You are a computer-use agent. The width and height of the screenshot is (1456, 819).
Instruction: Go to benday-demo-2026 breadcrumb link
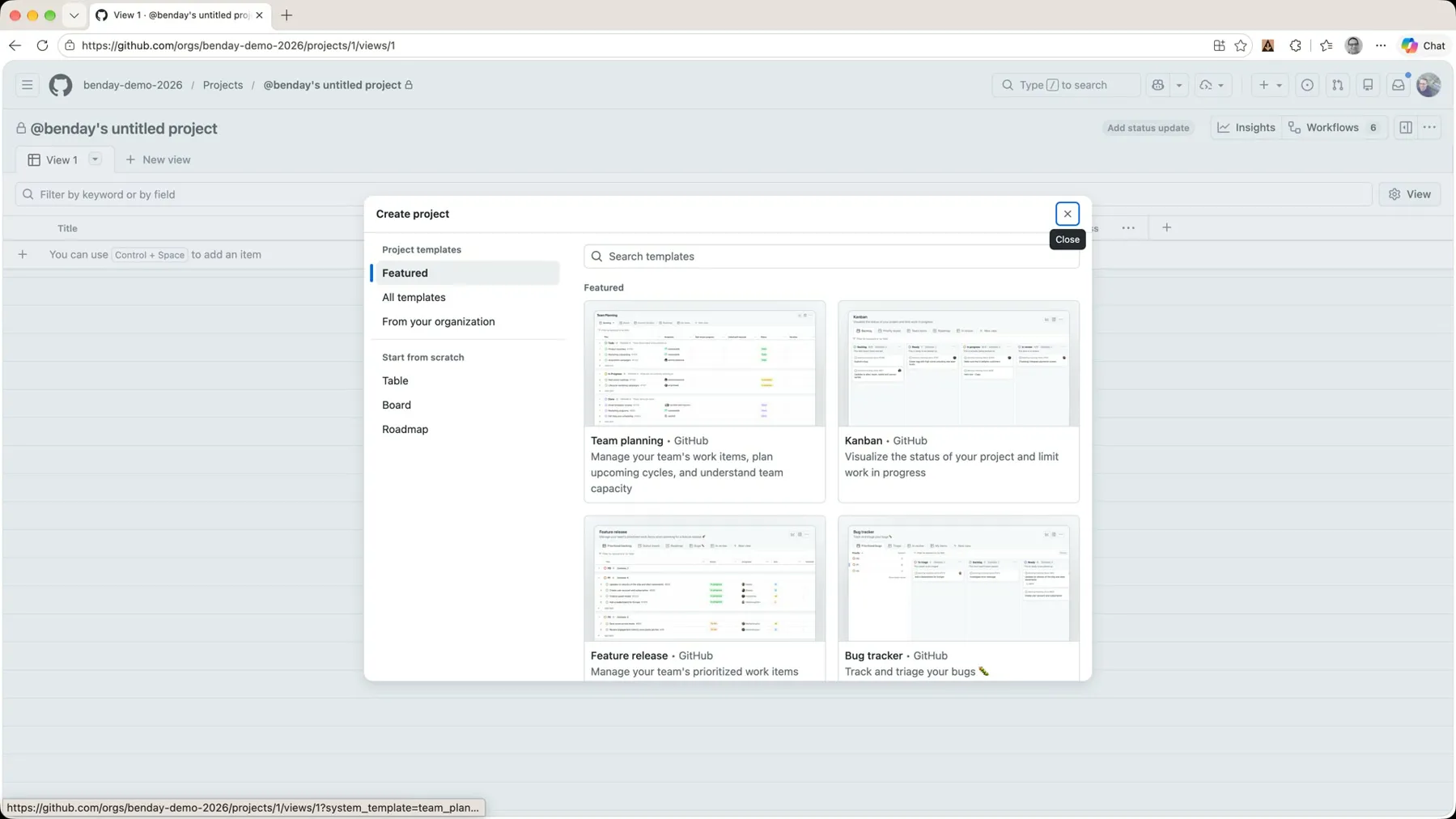coord(133,85)
